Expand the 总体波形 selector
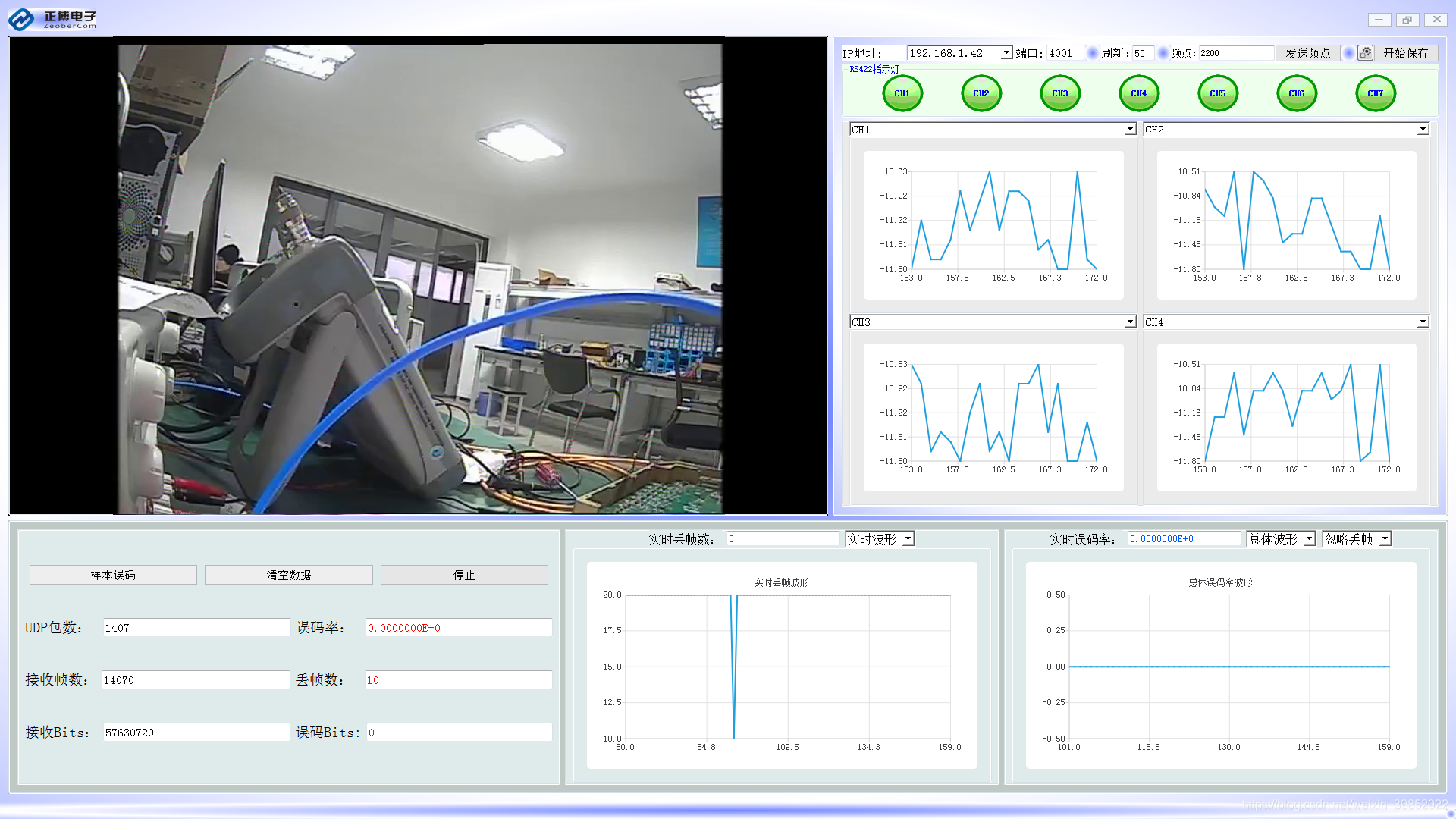1456x819 pixels. point(1309,539)
